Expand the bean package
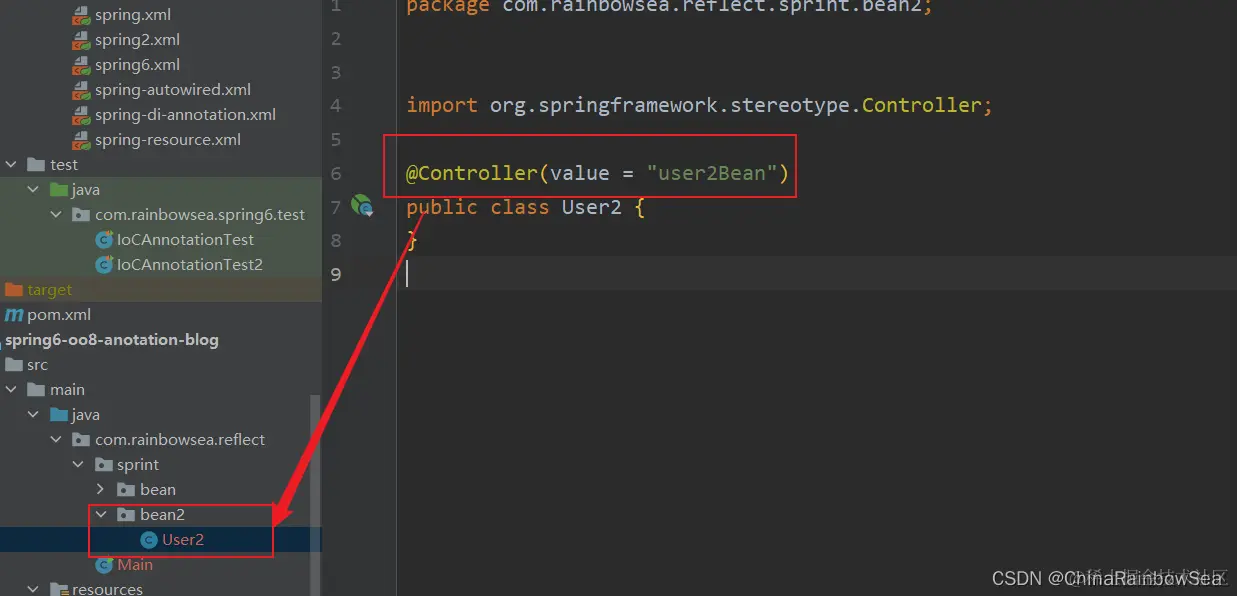 click(100, 490)
